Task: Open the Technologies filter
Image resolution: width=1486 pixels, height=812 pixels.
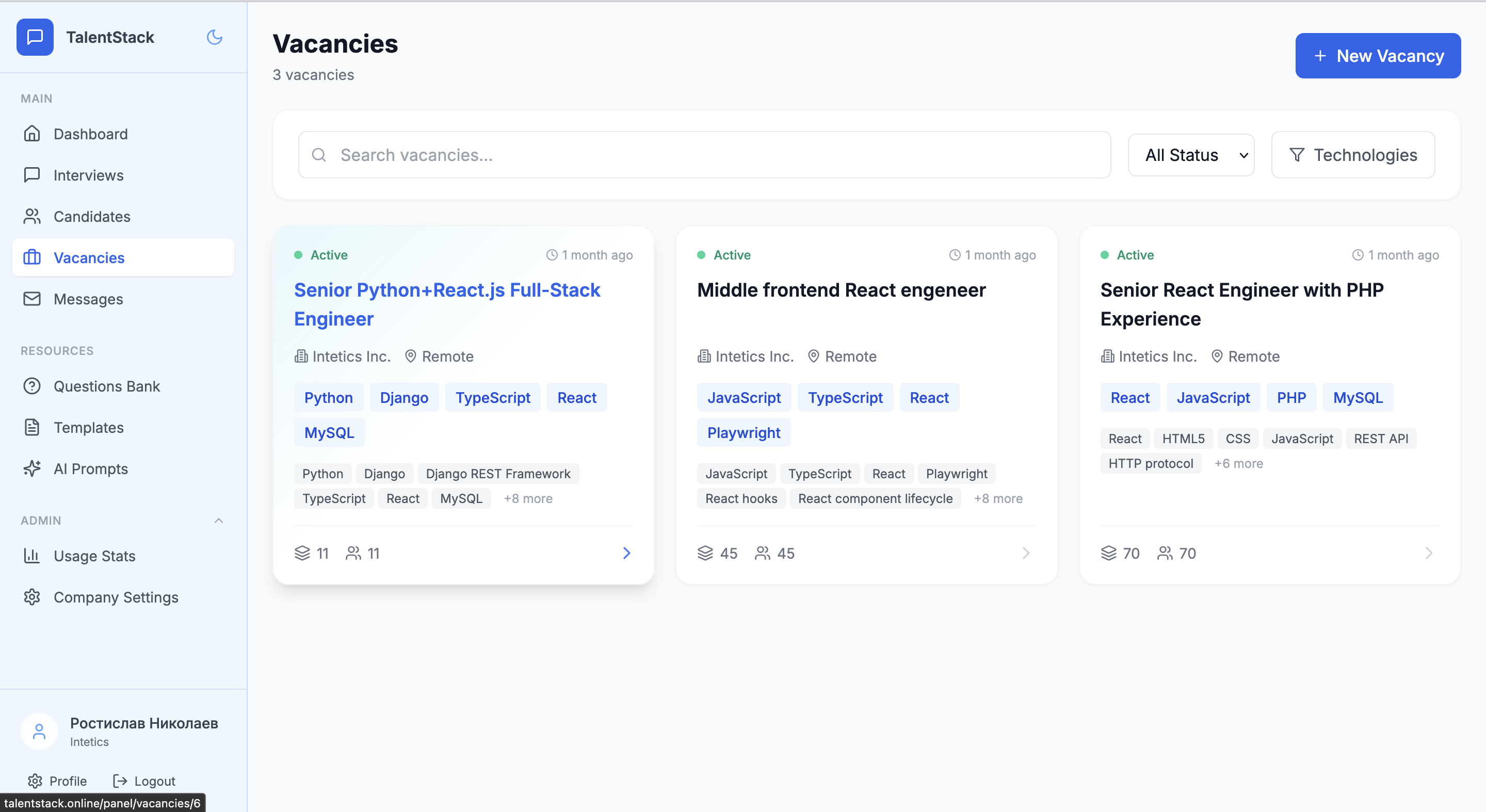Action: pos(1353,155)
